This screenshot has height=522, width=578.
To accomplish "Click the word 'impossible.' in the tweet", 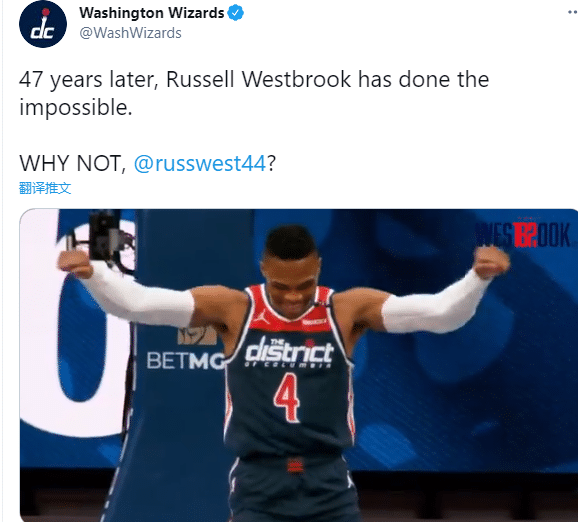I will pos(76,108).
